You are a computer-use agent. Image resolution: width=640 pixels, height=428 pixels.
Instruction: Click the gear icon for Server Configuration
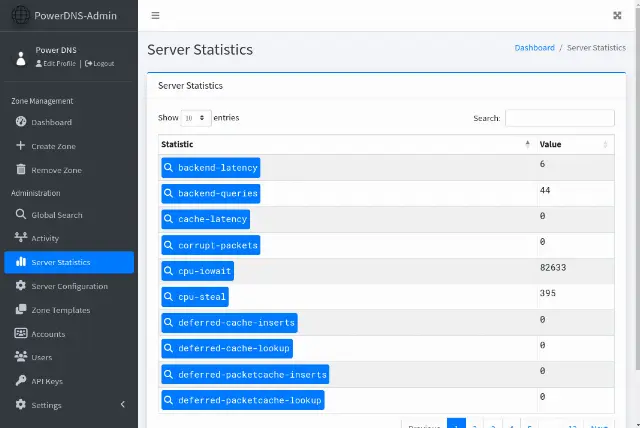[21, 285]
